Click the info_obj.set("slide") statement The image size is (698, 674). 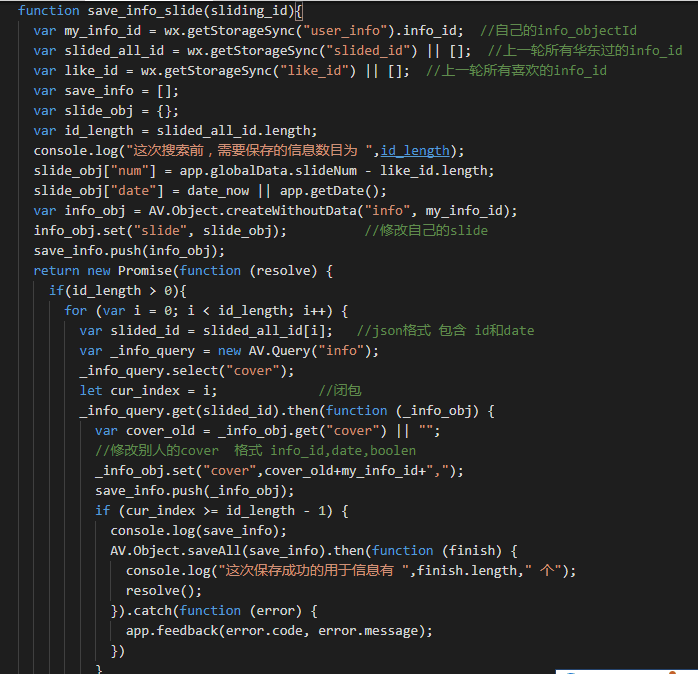click(160, 231)
